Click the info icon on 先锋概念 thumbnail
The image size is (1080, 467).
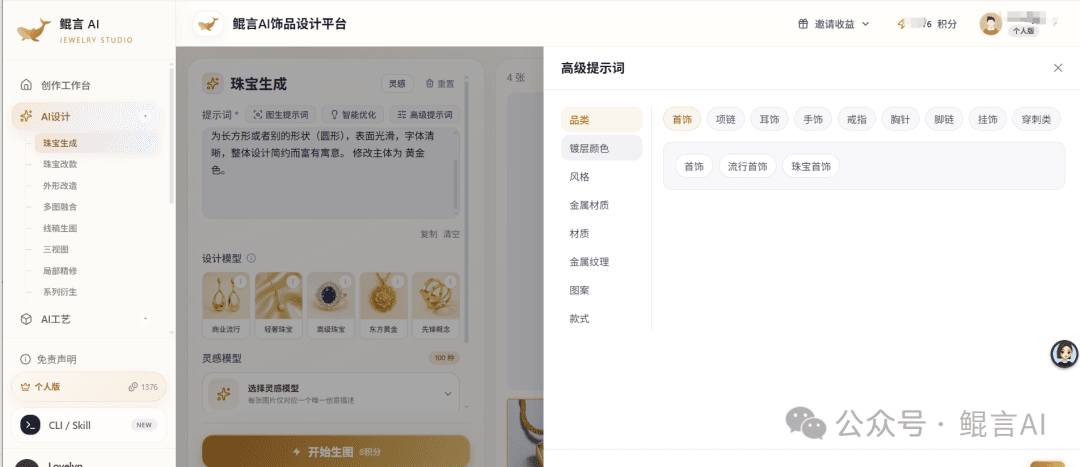(x=450, y=282)
